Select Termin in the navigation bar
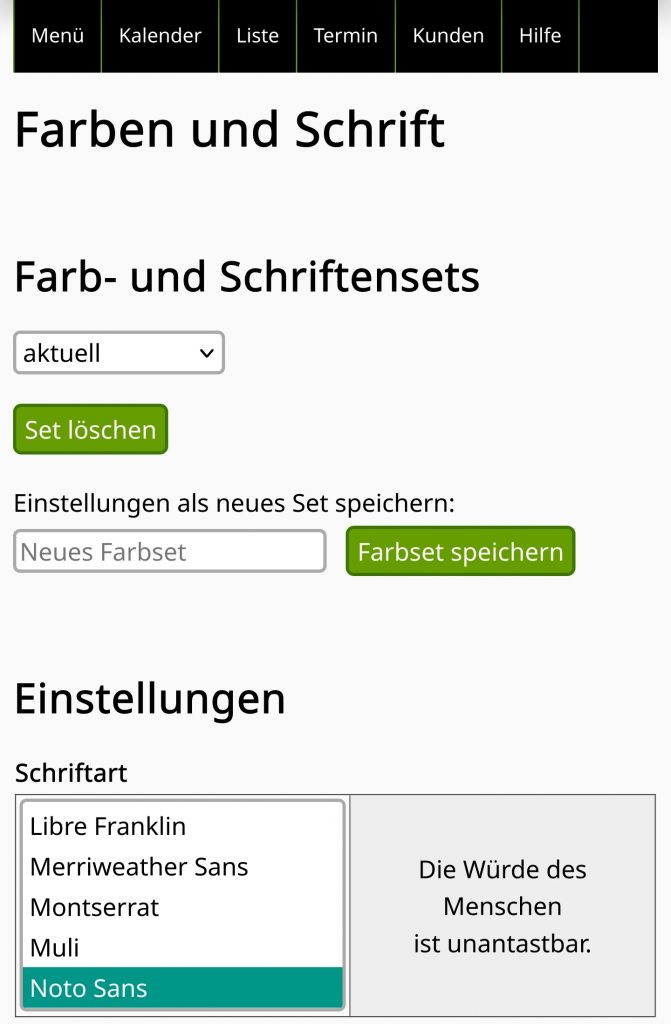This screenshot has width=671, height=1024. (345, 36)
